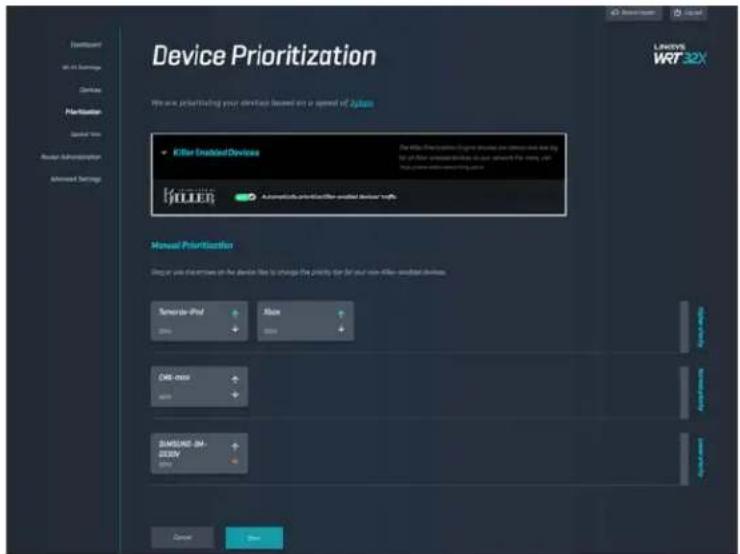Click the up arrow on the Xbox card
Image resolution: width=740 pixels, height=554 pixels.
point(341,313)
